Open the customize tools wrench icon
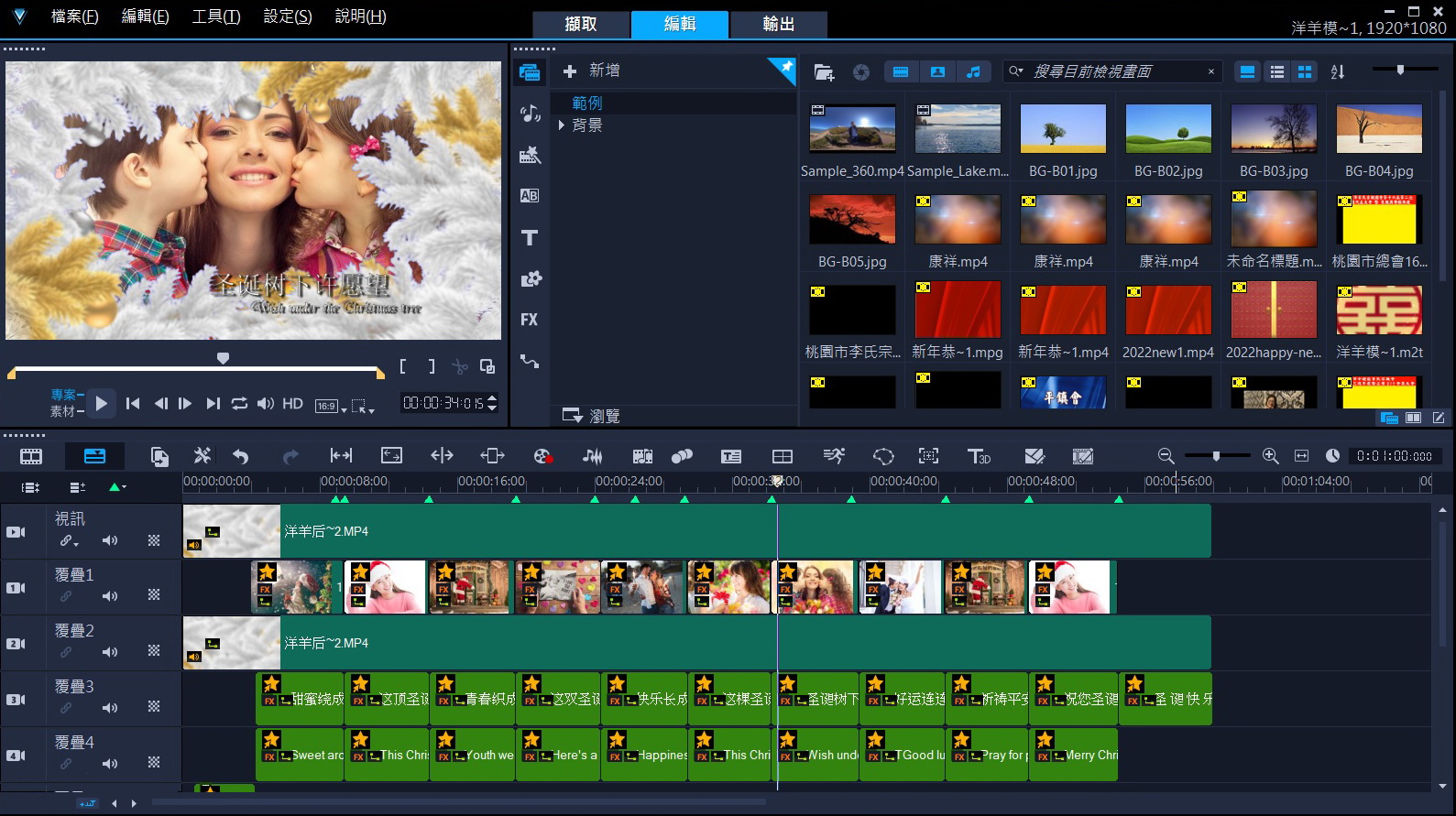Screen dimensions: 1456x816 pos(202,456)
